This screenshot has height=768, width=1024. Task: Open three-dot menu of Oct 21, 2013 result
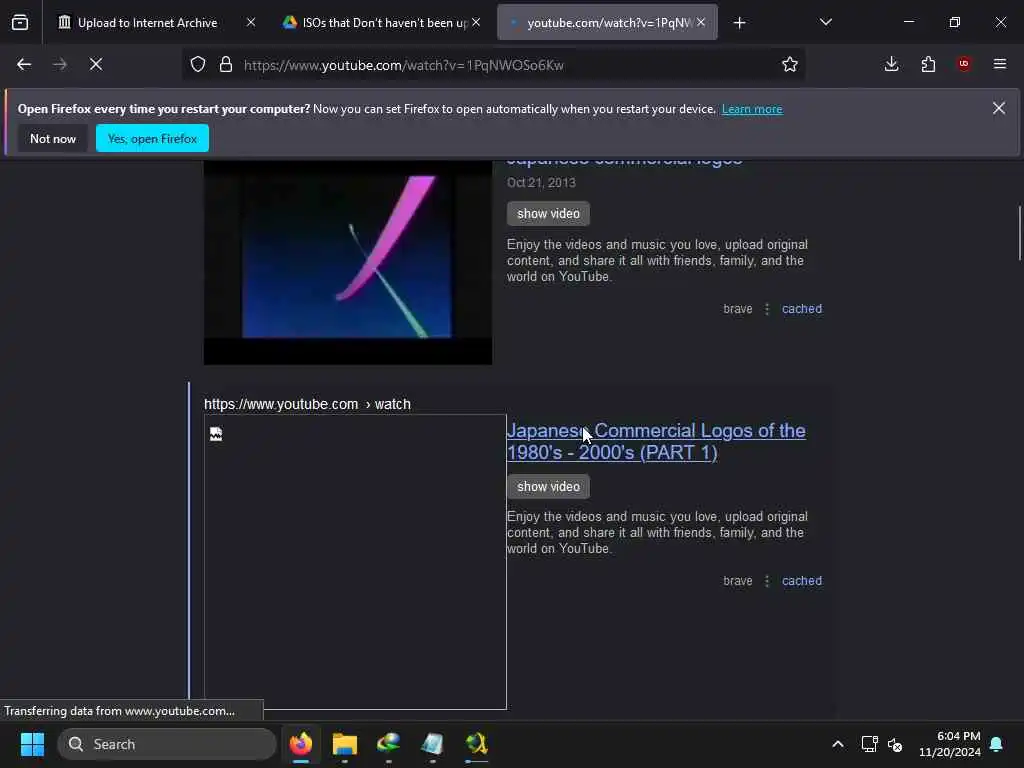pyautogui.click(x=767, y=309)
